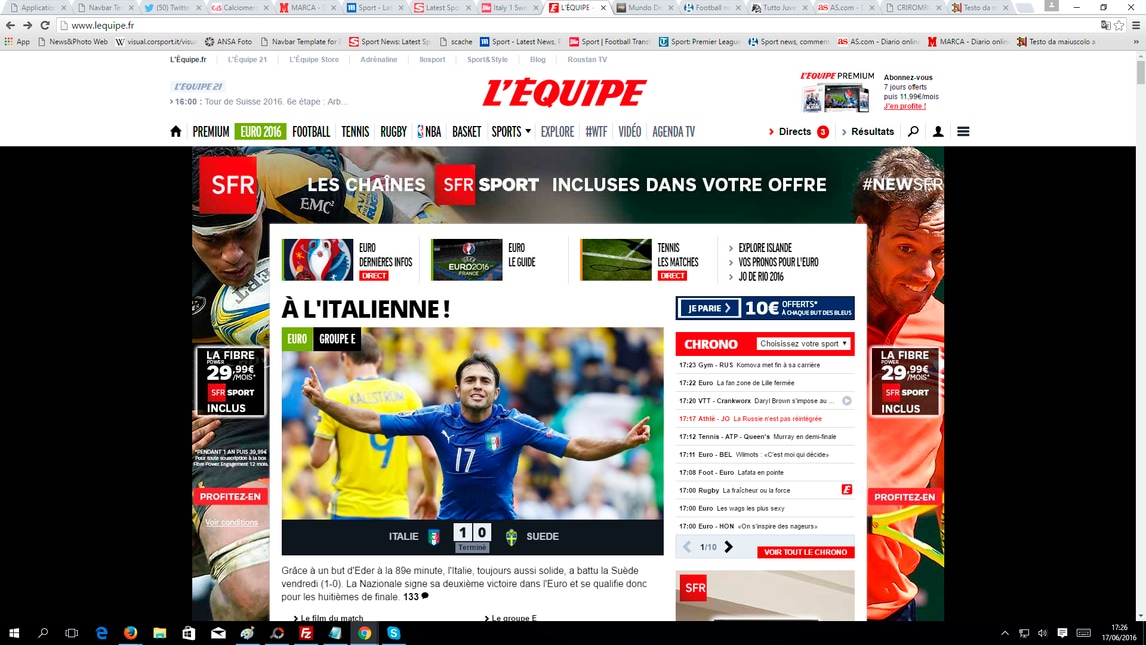Open File Explorer from taskbar

pyautogui.click(x=159, y=633)
